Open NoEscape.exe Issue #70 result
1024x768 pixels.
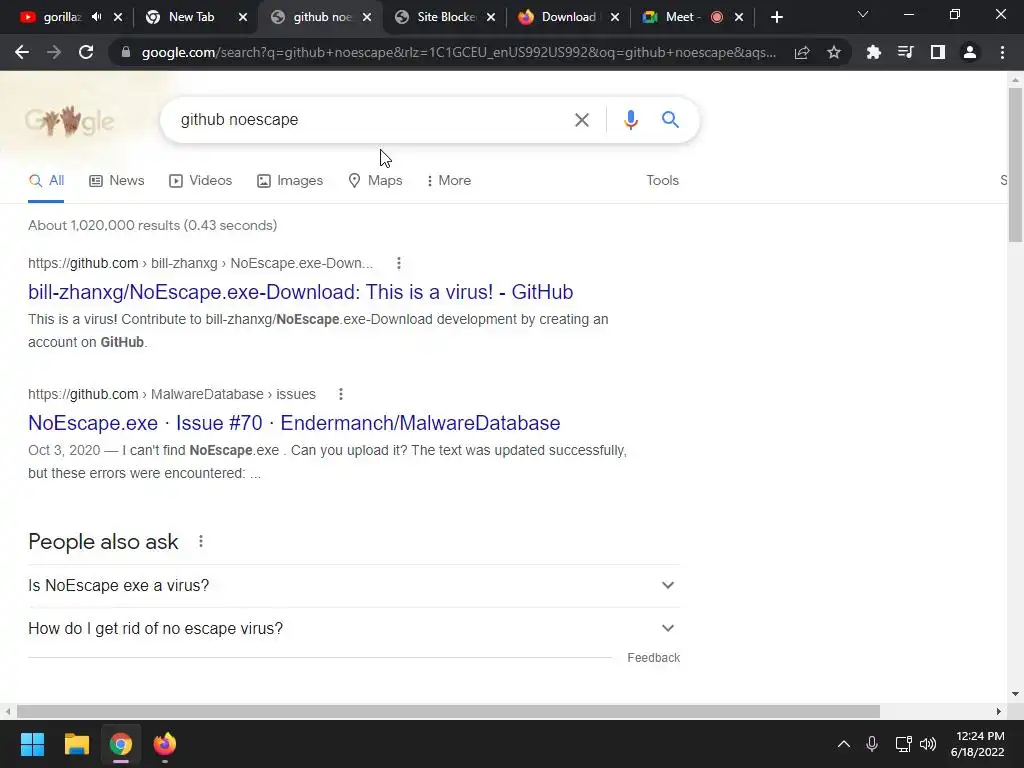pos(294,423)
